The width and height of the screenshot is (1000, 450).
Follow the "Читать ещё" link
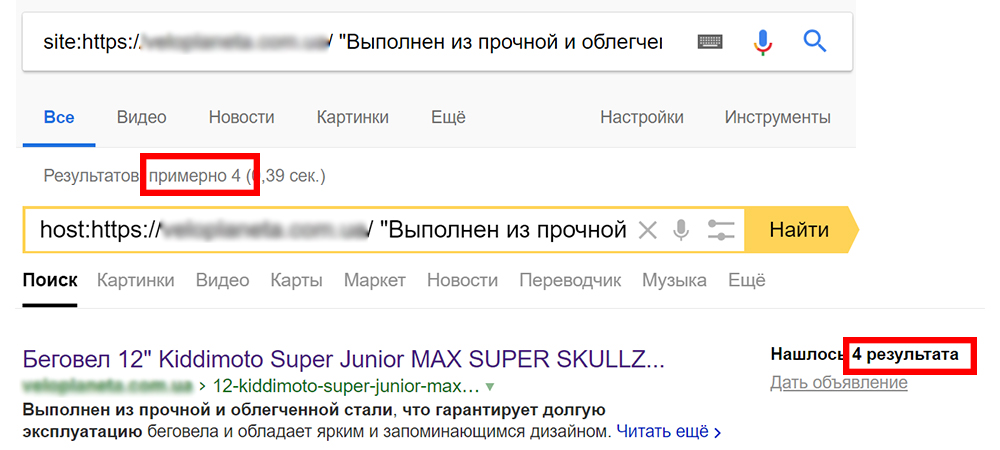tap(668, 432)
